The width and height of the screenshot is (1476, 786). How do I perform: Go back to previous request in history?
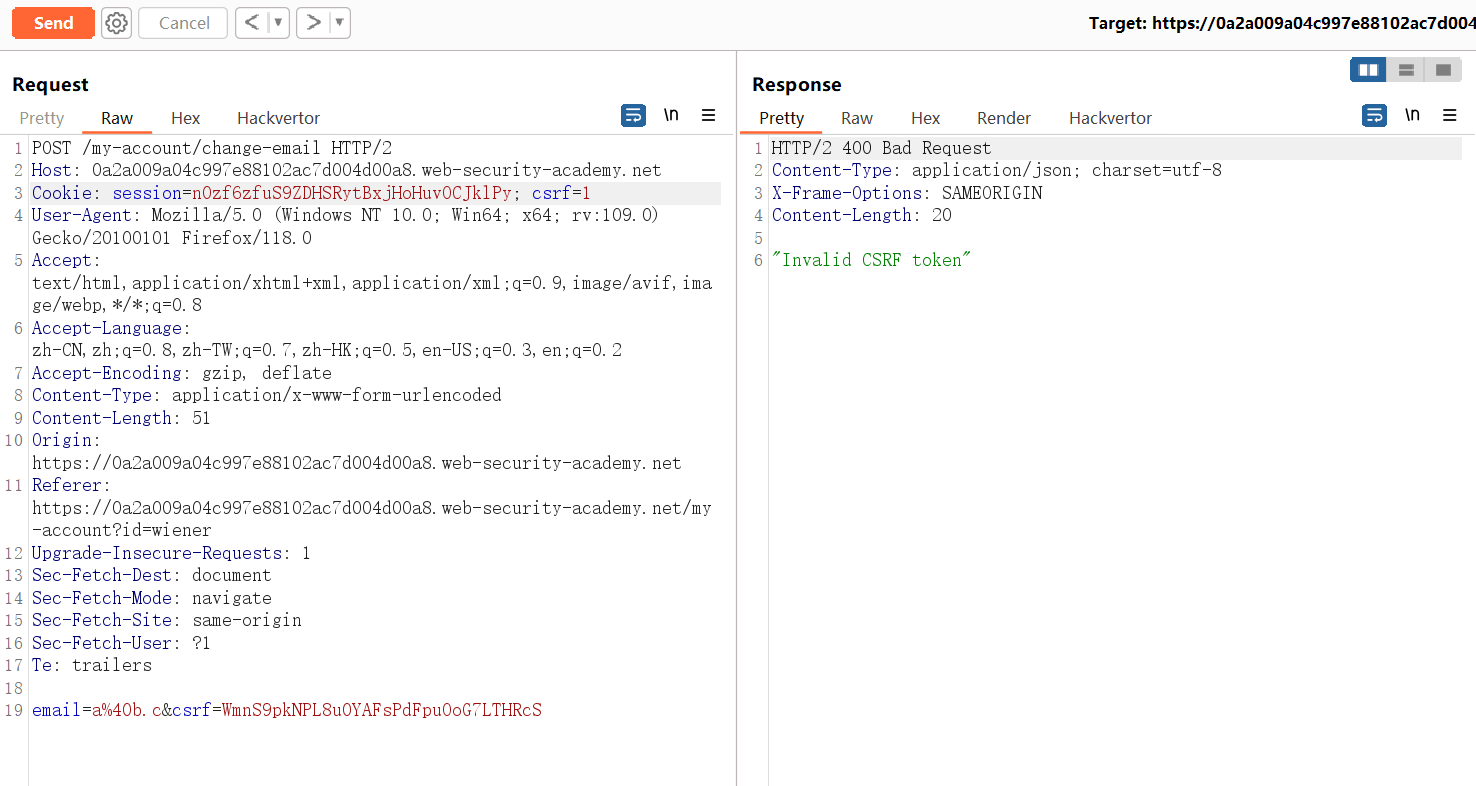click(x=252, y=23)
